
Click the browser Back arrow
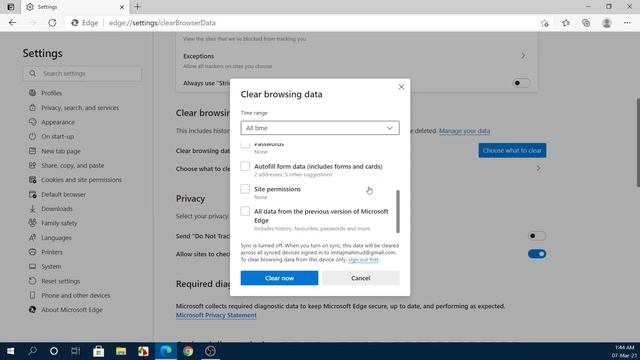[x=12, y=23]
